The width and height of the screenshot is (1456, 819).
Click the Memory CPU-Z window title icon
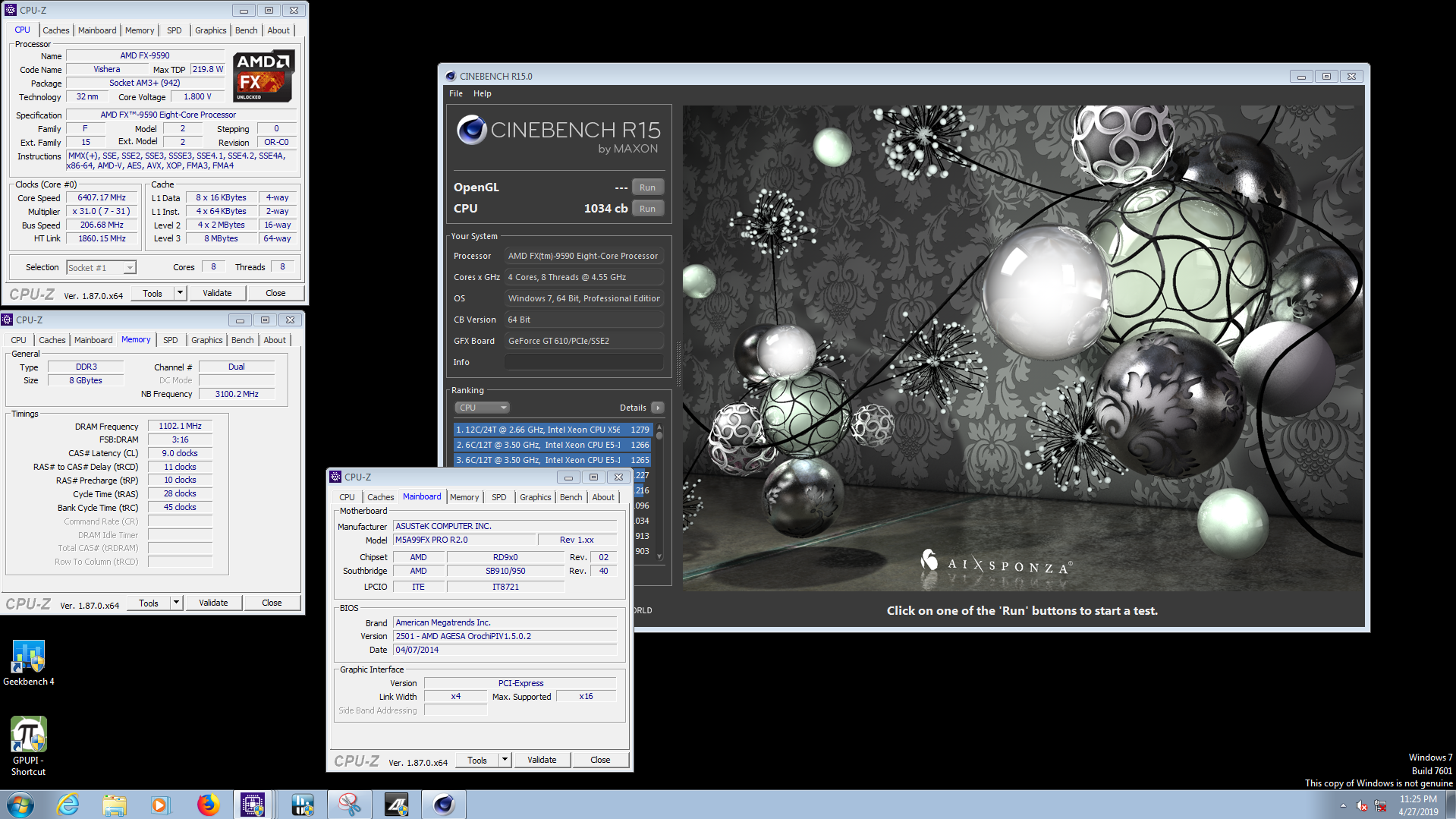click(7, 320)
